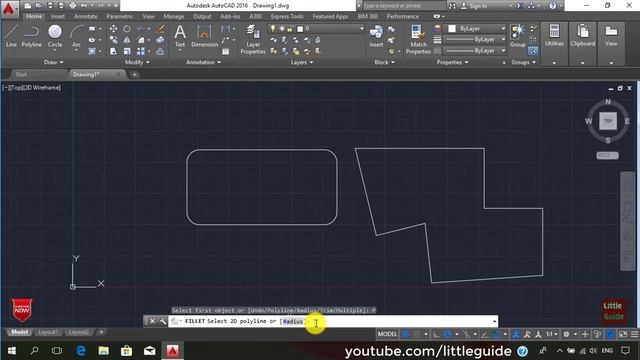Image resolution: width=640 pixels, height=360 pixels.
Task: Click the Help question mark icon in title bar
Action: tap(553, 6)
